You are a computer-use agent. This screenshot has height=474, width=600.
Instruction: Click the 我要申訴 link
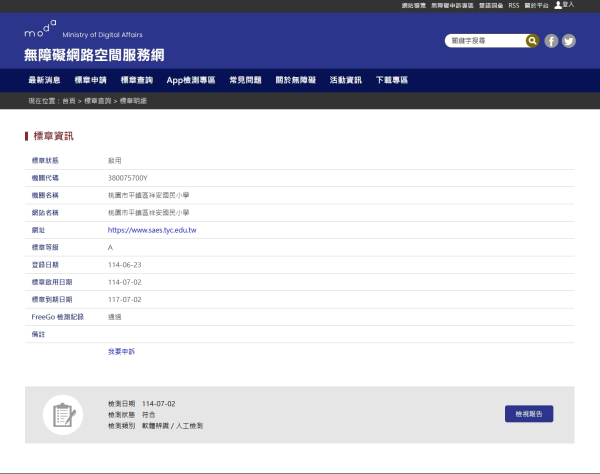[x=121, y=352]
